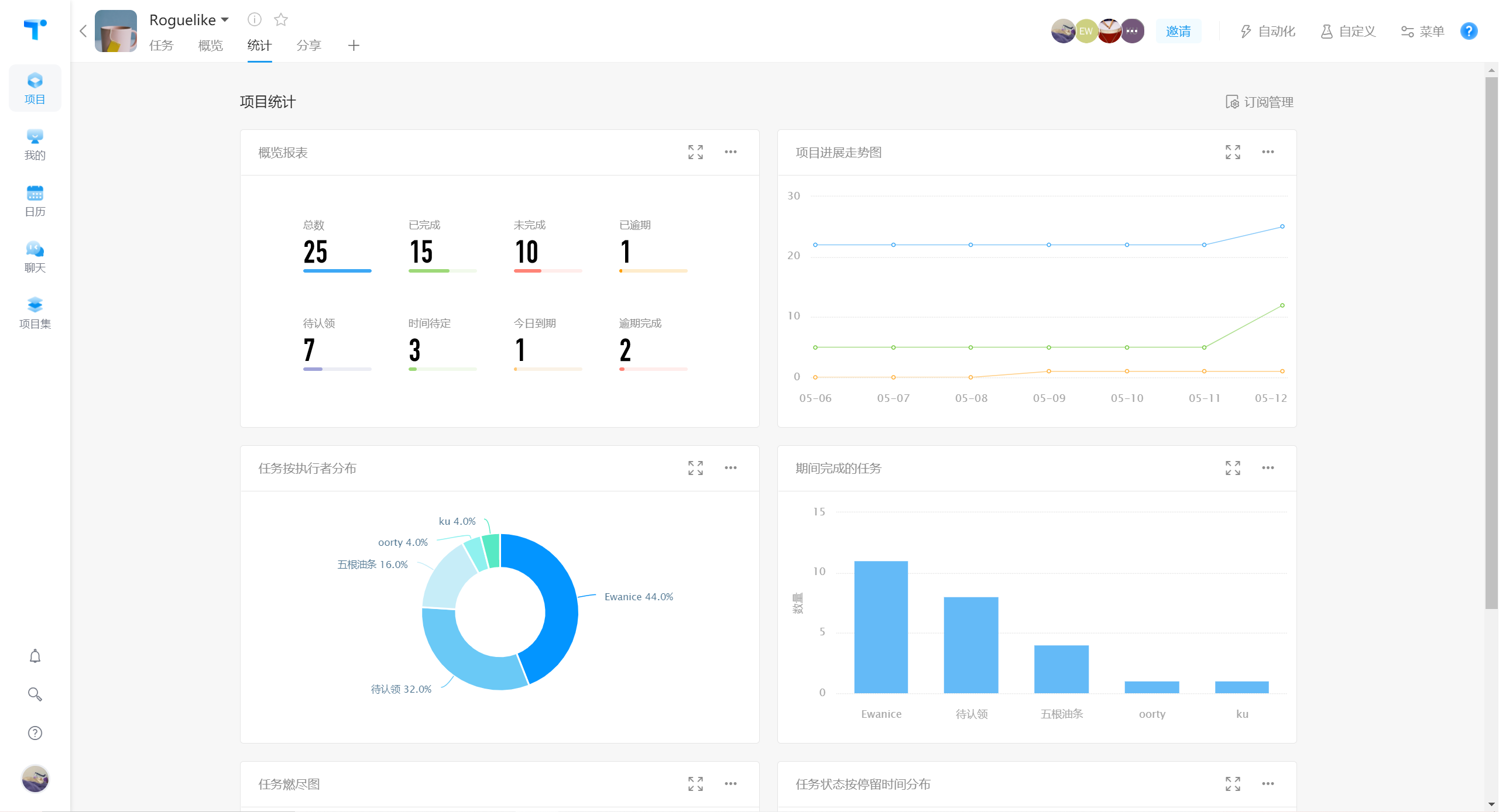Image resolution: width=1499 pixels, height=812 pixels.
Task: Open more options for 期间完成的任务 card
Action: tap(1268, 468)
